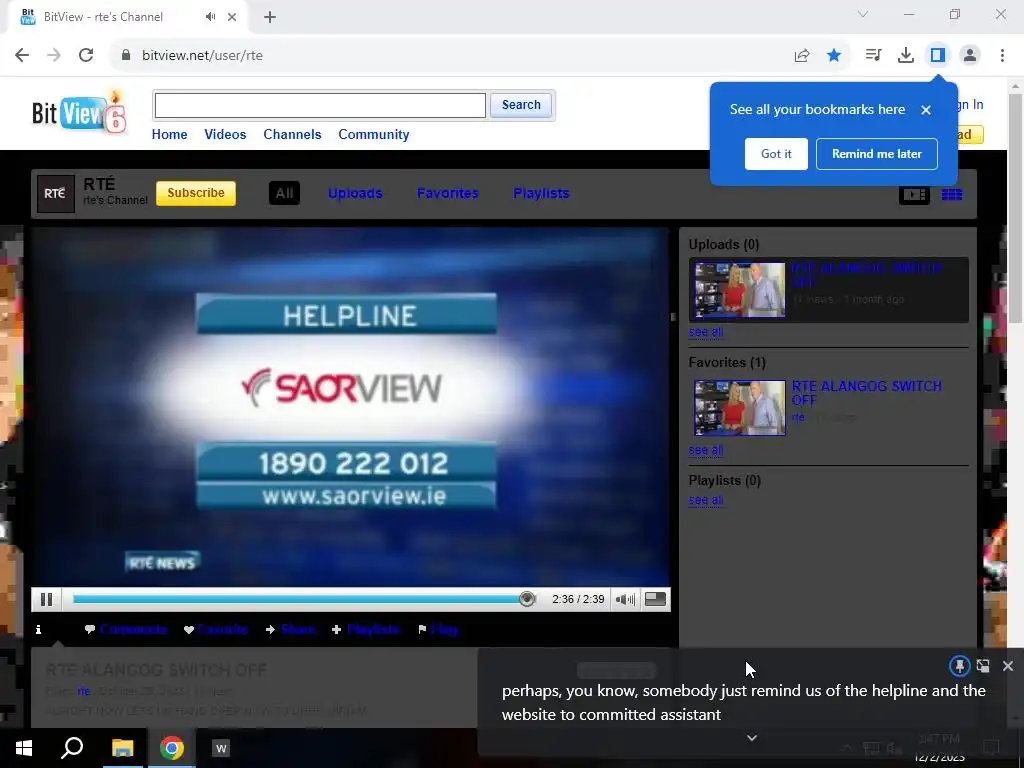
Task: Open Chrome downloads icon
Action: click(906, 56)
